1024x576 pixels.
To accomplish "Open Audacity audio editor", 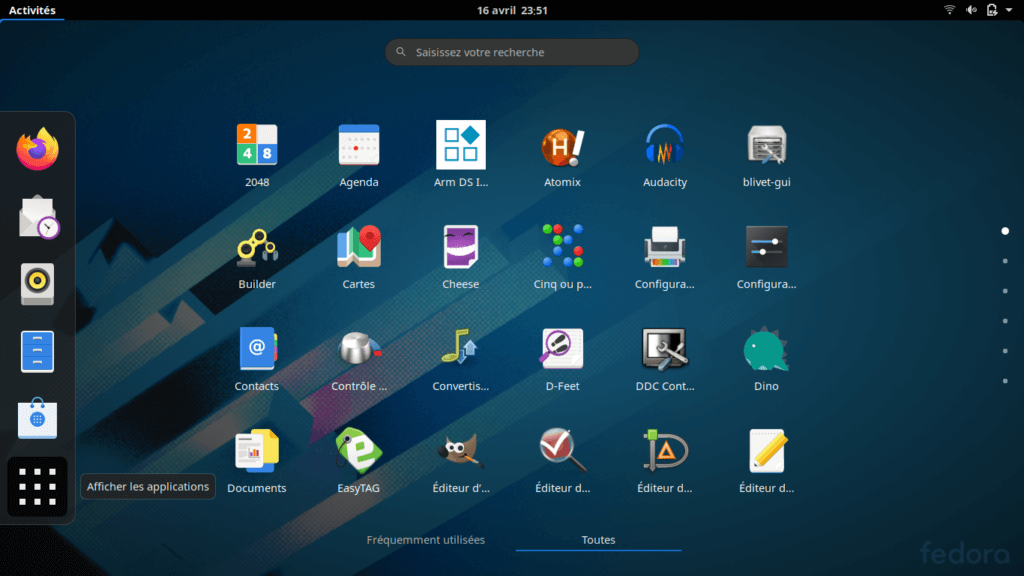I will click(664, 145).
